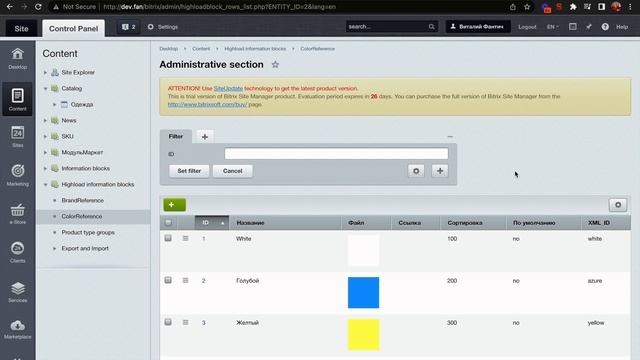Open the Marketplace sidebar section
This screenshot has width=640, height=360.
(18, 329)
